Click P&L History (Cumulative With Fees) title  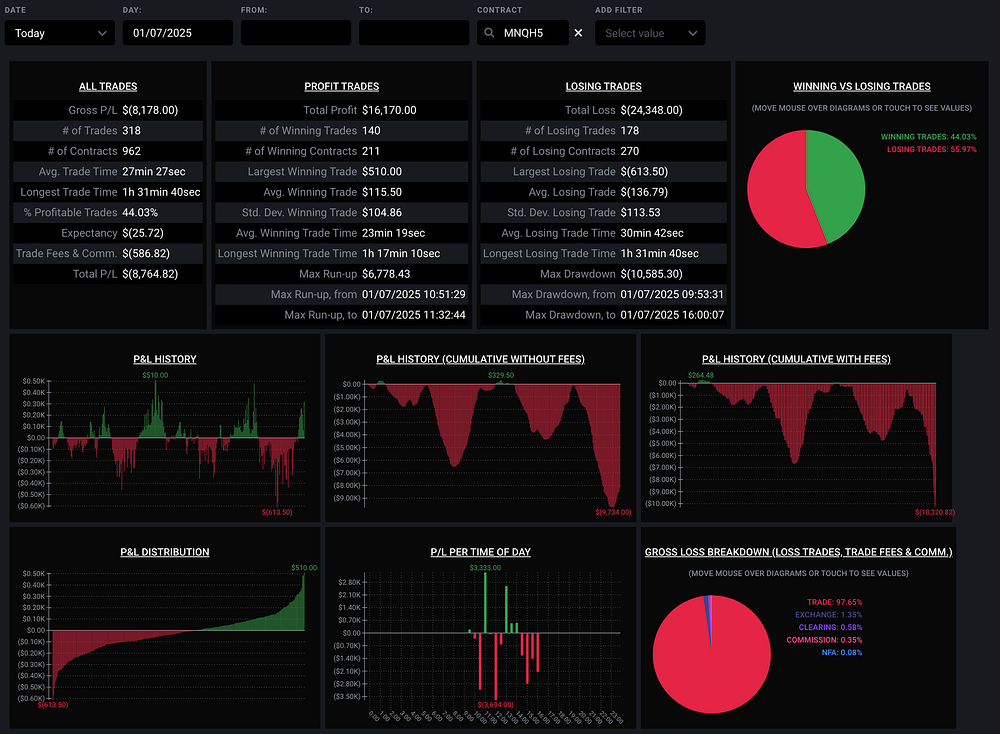pos(796,359)
